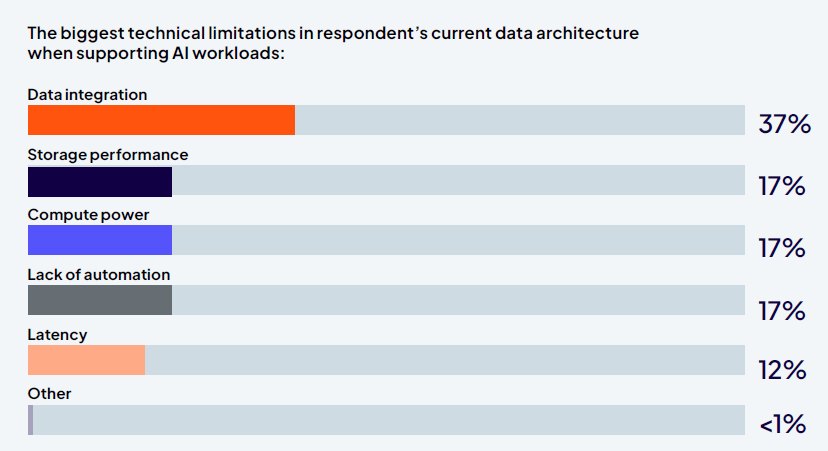Click the orange Data integration bar
This screenshot has height=451, width=828.
[x=161, y=120]
